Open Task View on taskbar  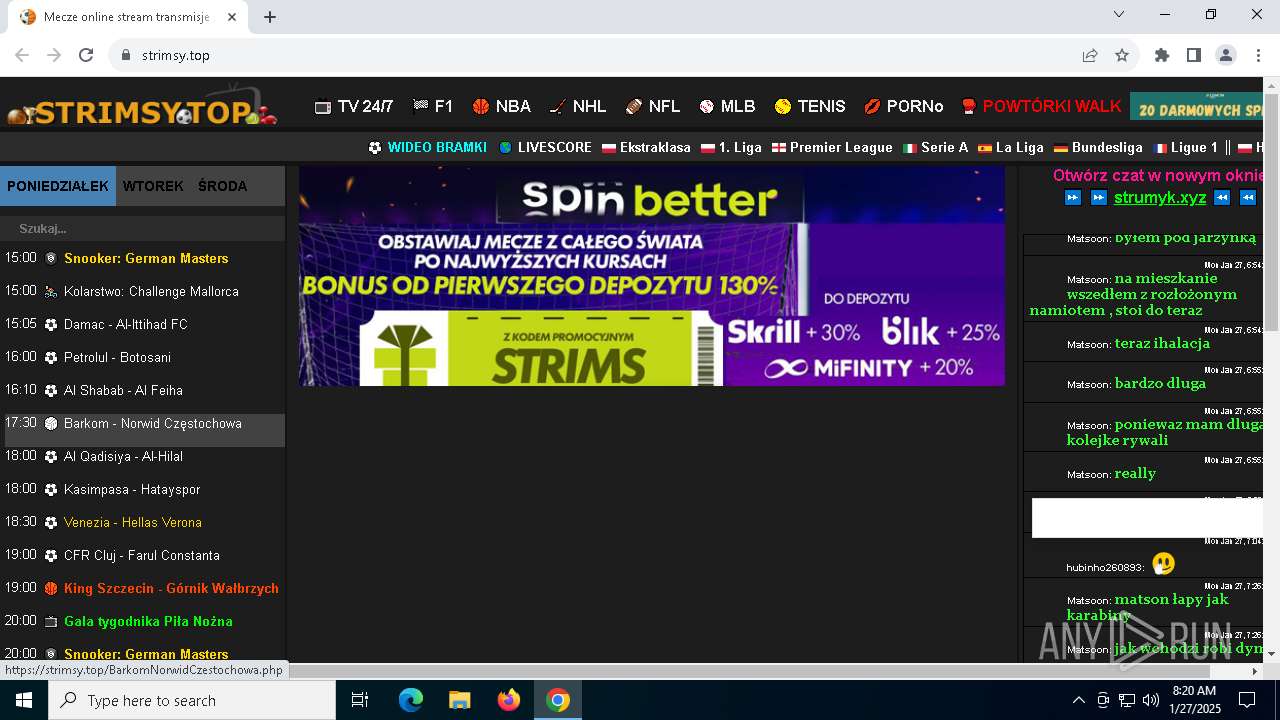[360, 700]
